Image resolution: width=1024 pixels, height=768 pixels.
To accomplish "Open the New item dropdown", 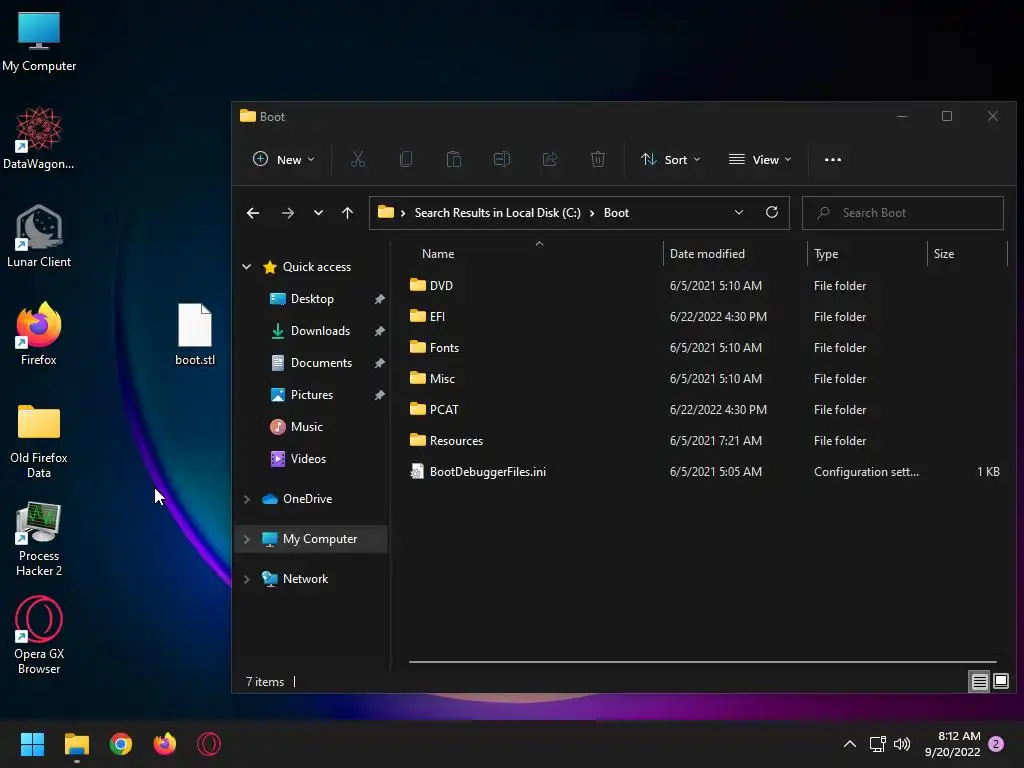I will point(284,159).
